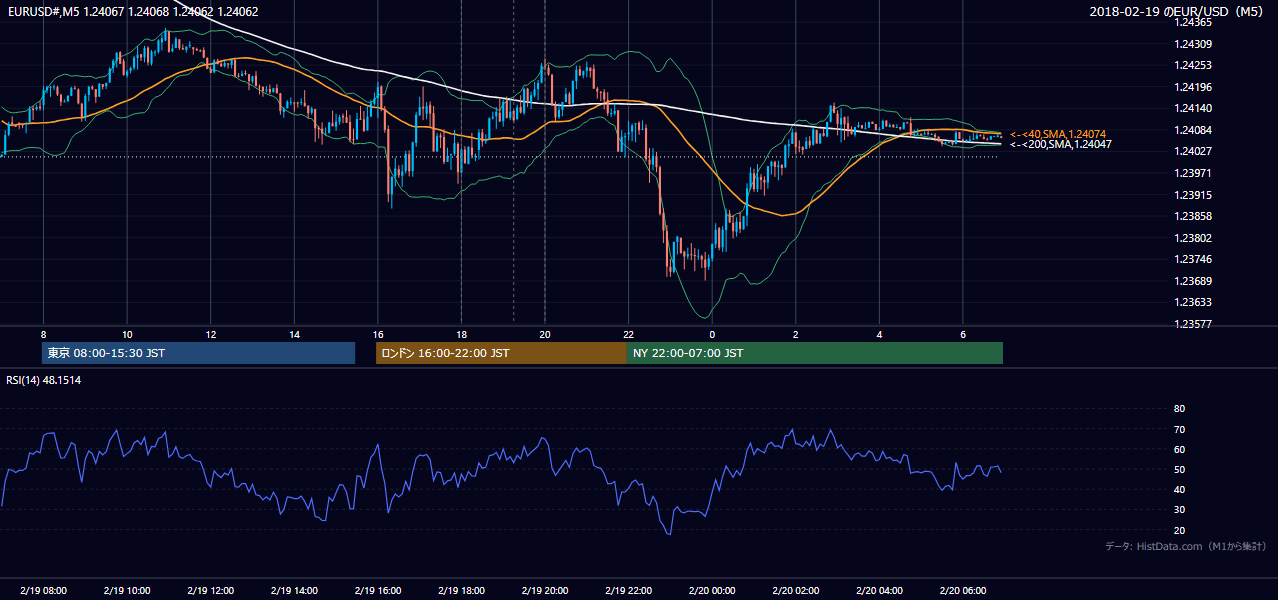This screenshot has height=600, width=1278.
Task: Click hour tick 2 under price chart
Action: click(795, 334)
